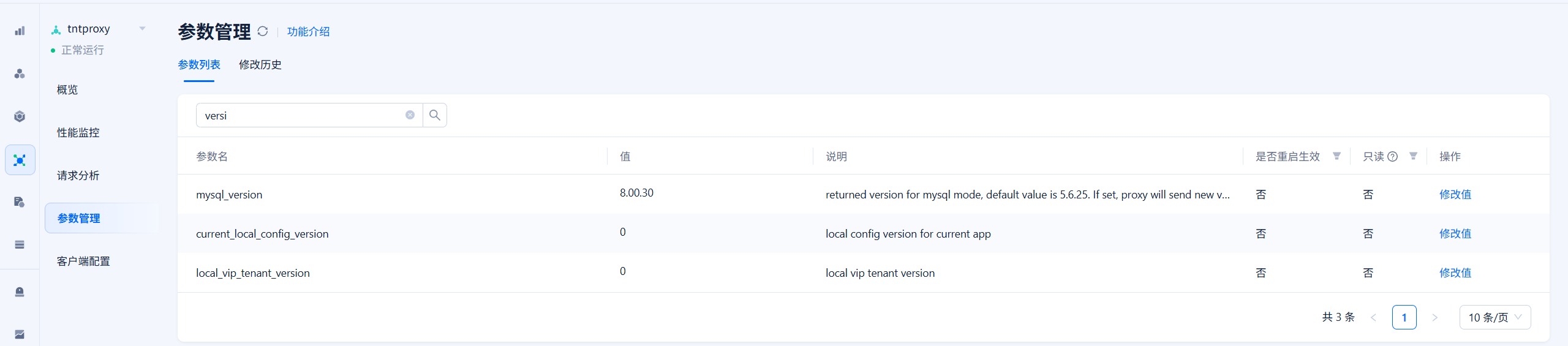Switch to the 修改历史 tab

[260, 65]
